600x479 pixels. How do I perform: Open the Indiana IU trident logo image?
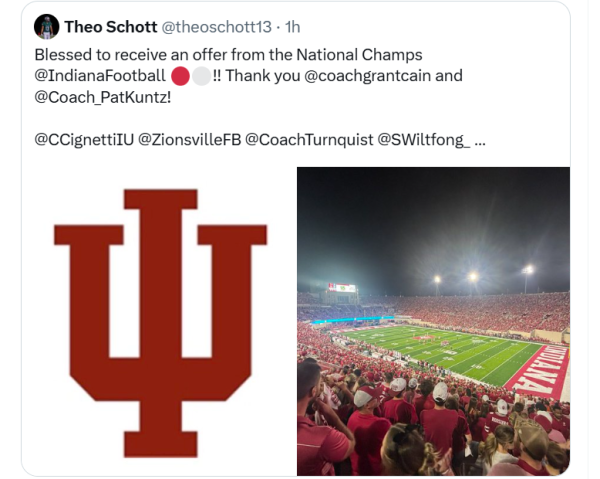pos(160,320)
